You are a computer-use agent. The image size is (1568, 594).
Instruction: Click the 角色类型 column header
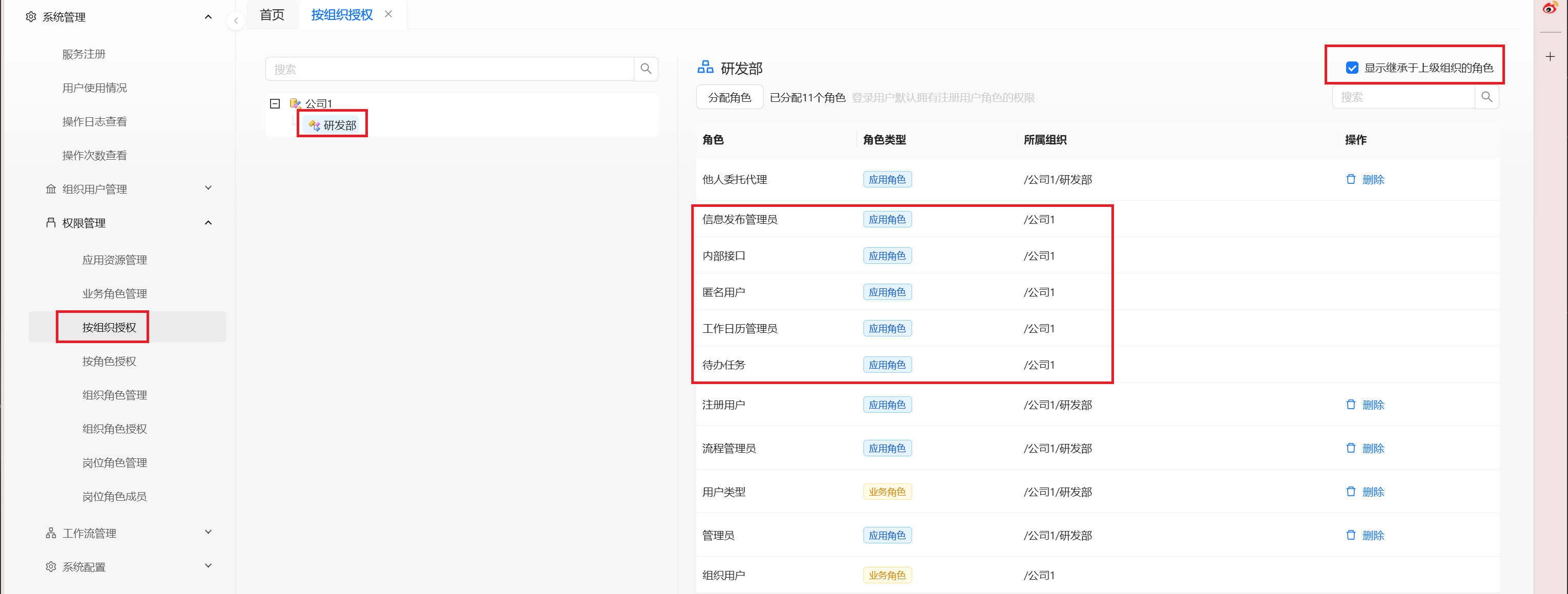(x=884, y=140)
